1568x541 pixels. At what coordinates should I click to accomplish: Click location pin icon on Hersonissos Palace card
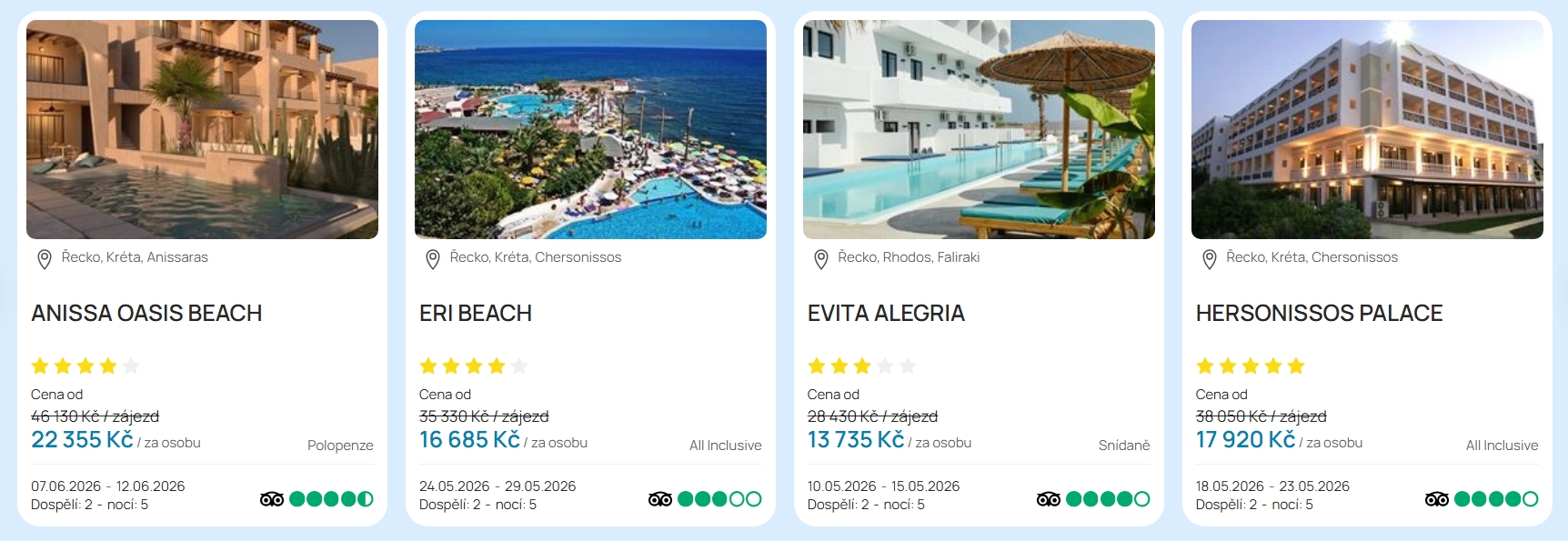coord(1209,259)
